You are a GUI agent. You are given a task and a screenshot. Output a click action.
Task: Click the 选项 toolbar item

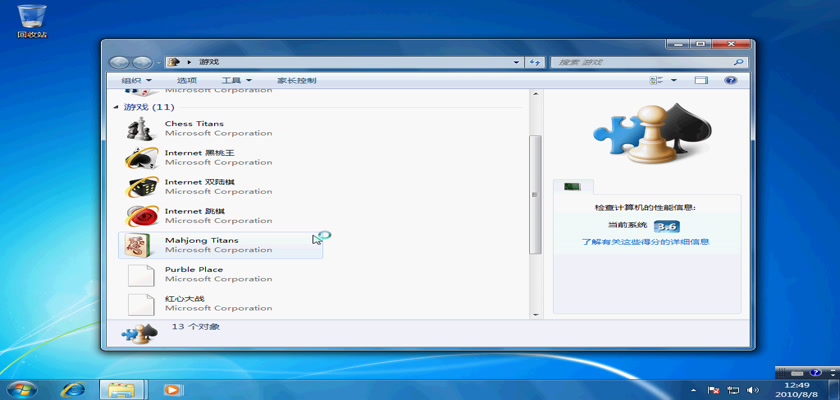pos(187,80)
